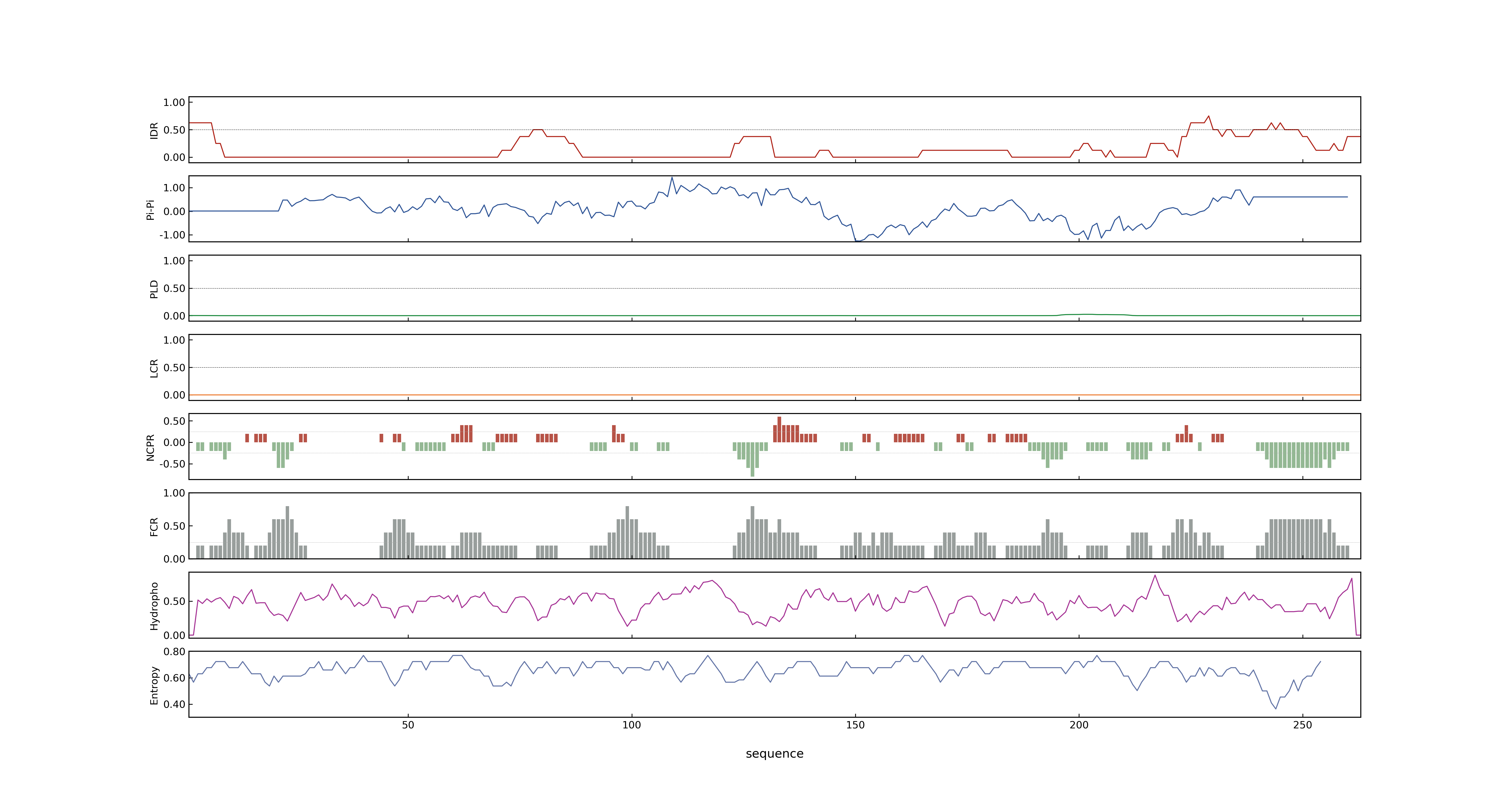
Task: Click the 0.50 tick on IDR axis
Action: (174, 130)
